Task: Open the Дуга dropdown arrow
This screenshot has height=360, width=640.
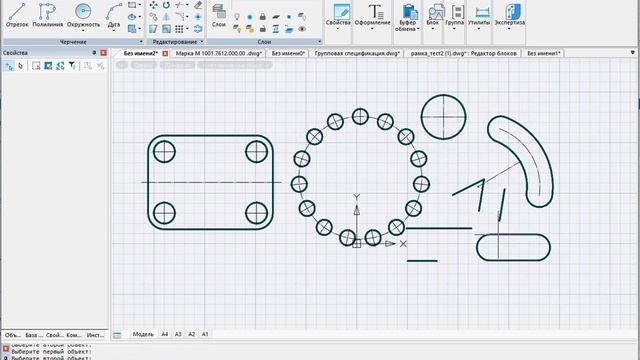Action: [113, 31]
